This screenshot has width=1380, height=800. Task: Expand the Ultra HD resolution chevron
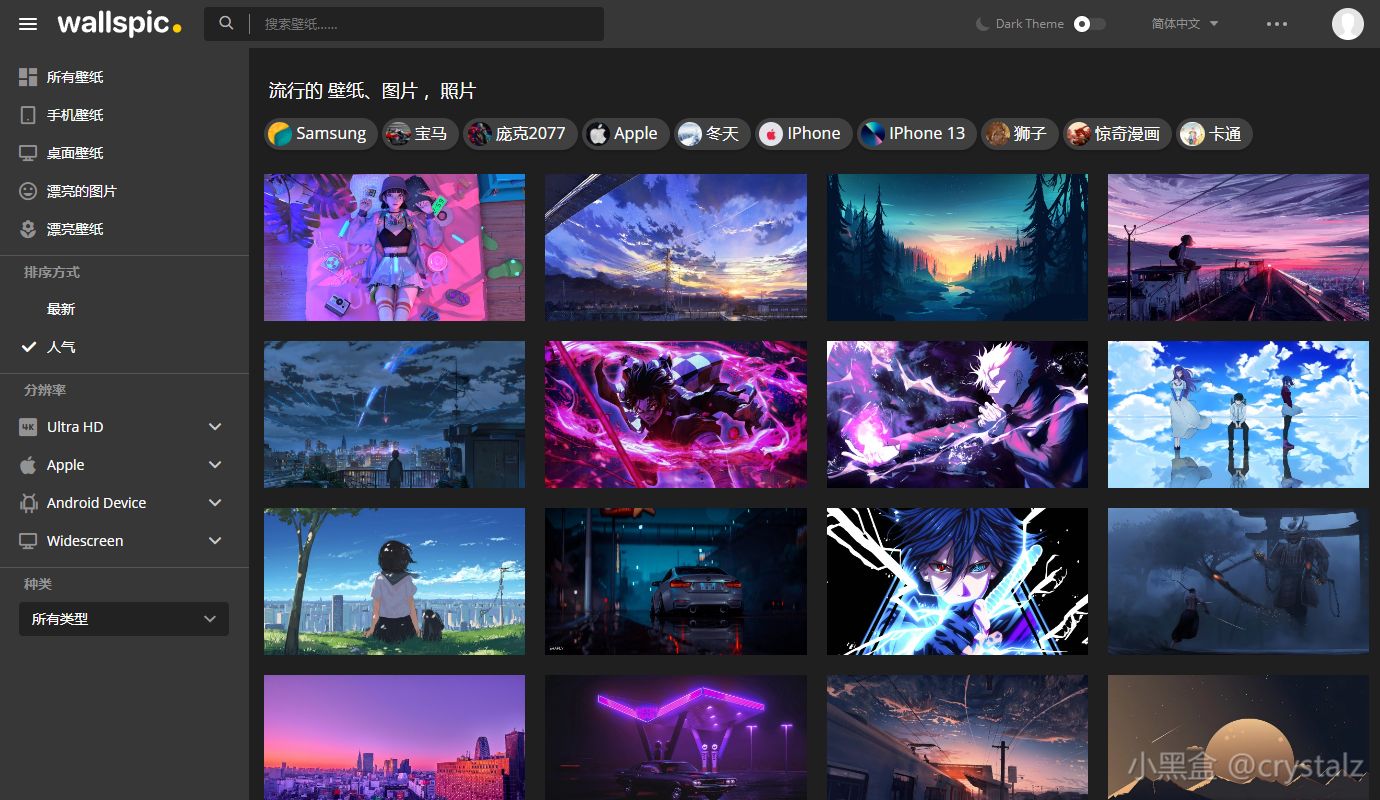point(215,427)
